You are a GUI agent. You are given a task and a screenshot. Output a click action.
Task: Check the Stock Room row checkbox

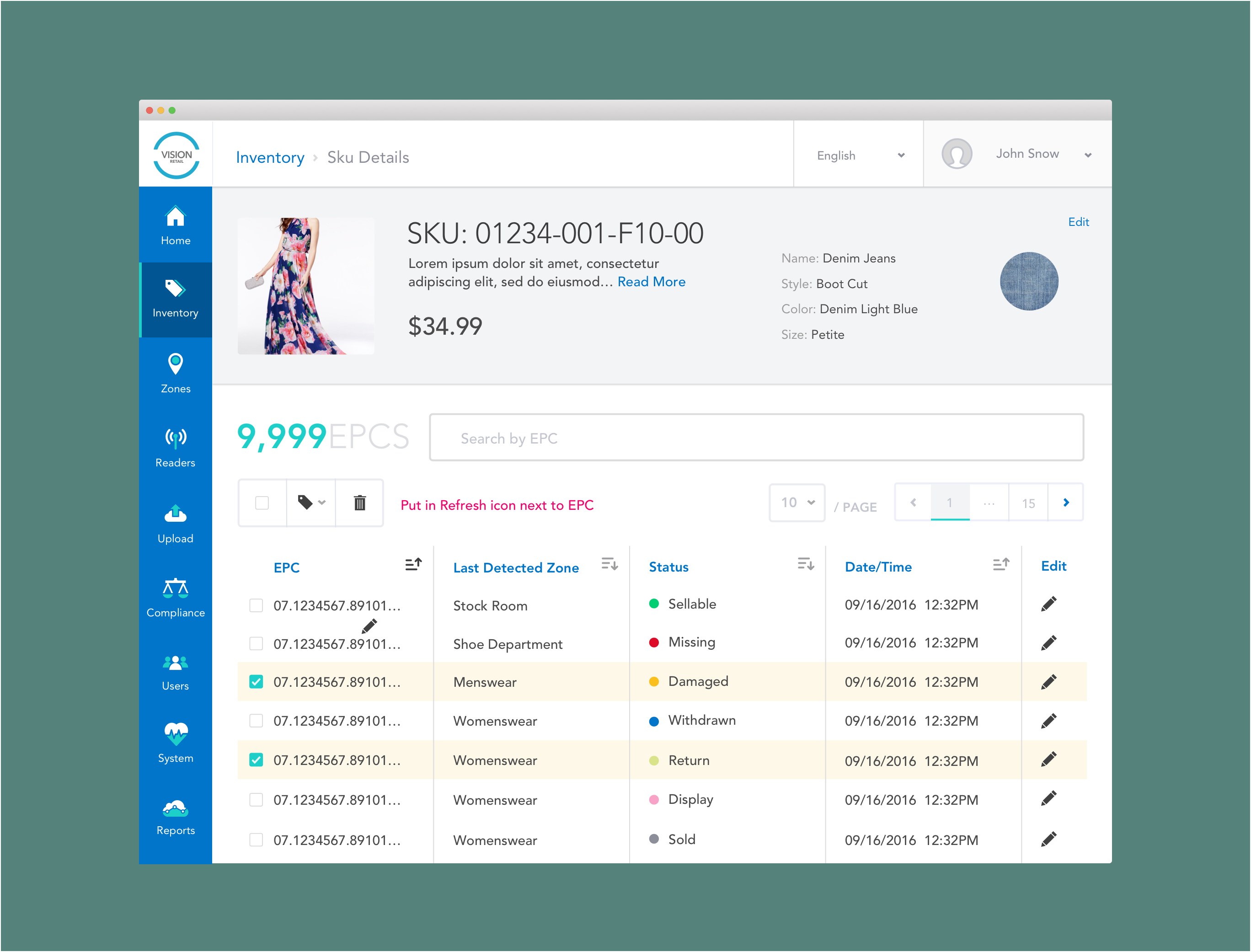256,605
